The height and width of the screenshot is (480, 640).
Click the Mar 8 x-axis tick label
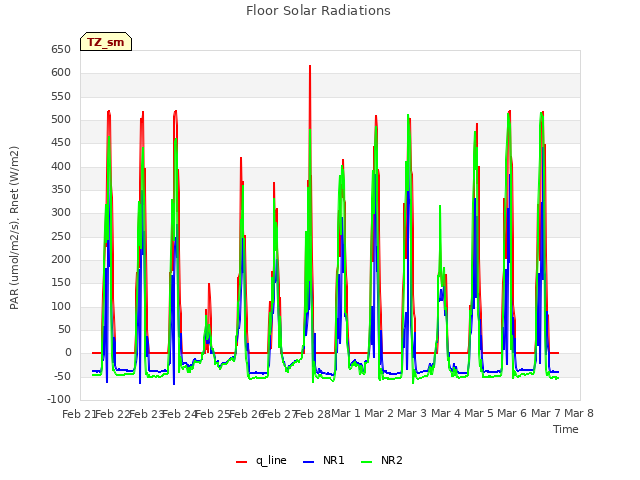pos(579,413)
